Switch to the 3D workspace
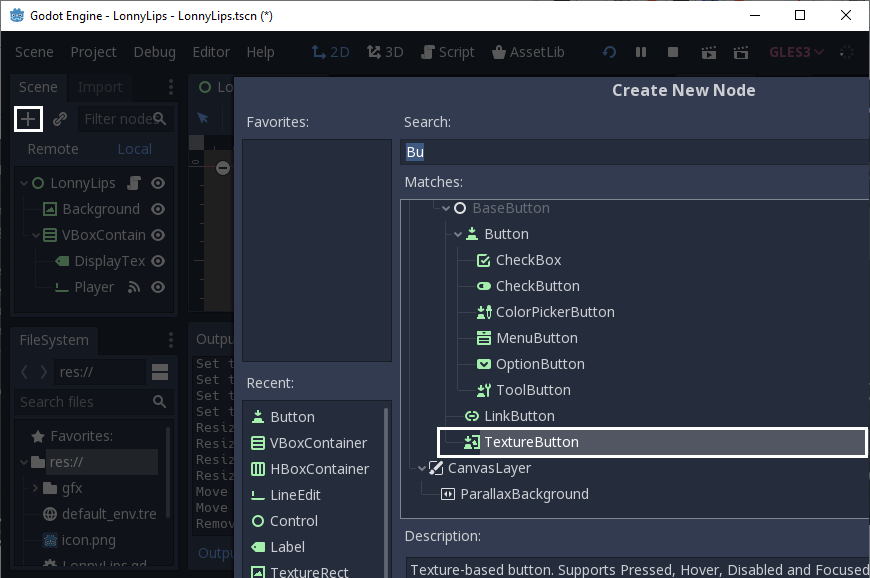This screenshot has width=870, height=578. [x=385, y=52]
